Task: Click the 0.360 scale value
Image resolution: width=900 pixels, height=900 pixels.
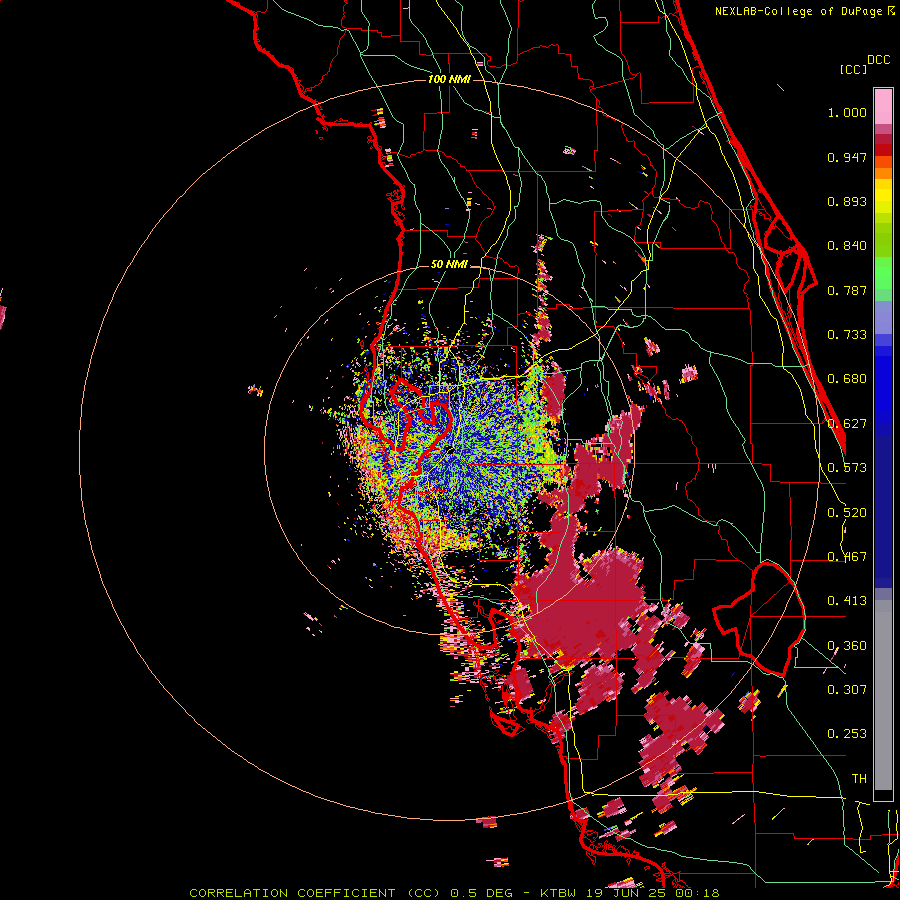Action: pos(847,646)
